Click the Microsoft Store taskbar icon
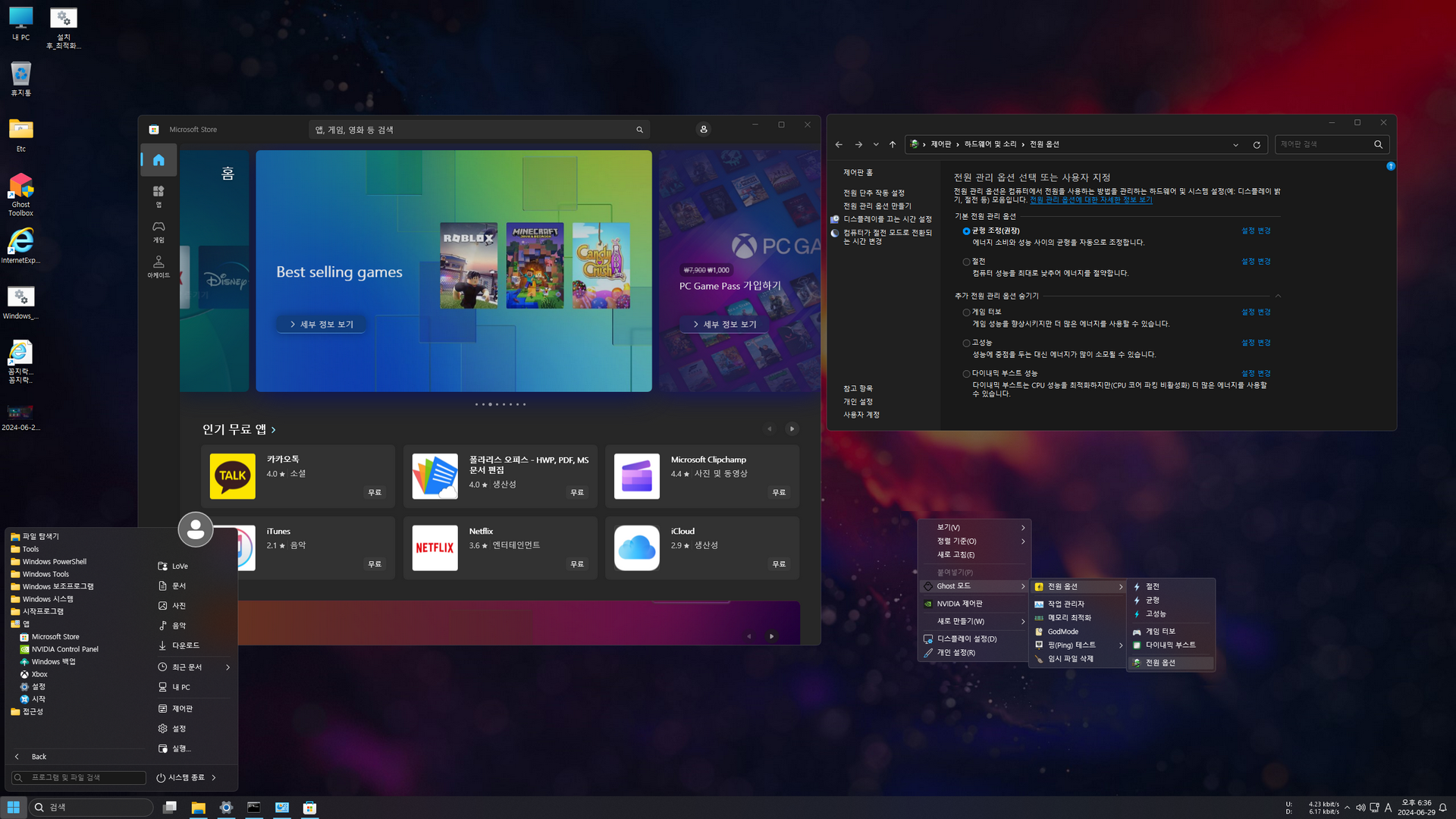The width and height of the screenshot is (1456, 819). coord(309,808)
